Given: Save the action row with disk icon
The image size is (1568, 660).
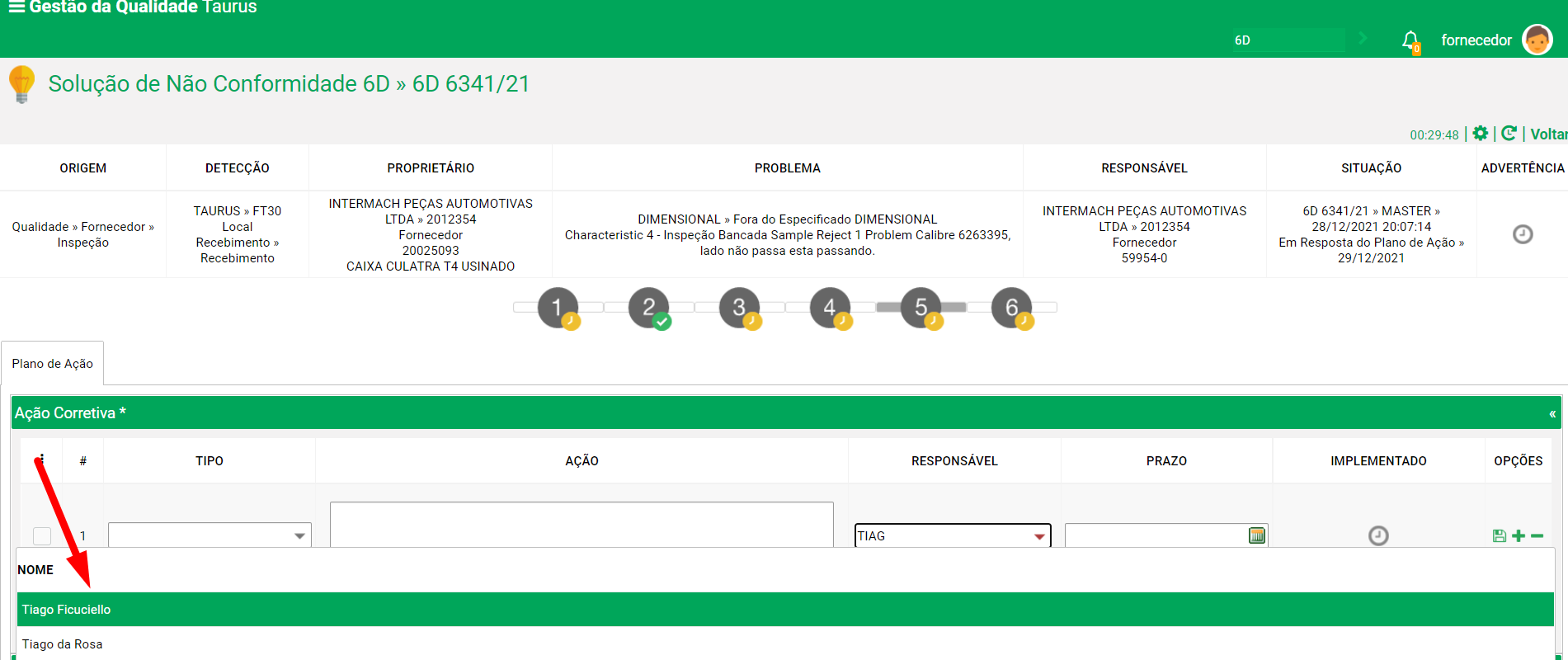Looking at the screenshot, I should [1500, 536].
